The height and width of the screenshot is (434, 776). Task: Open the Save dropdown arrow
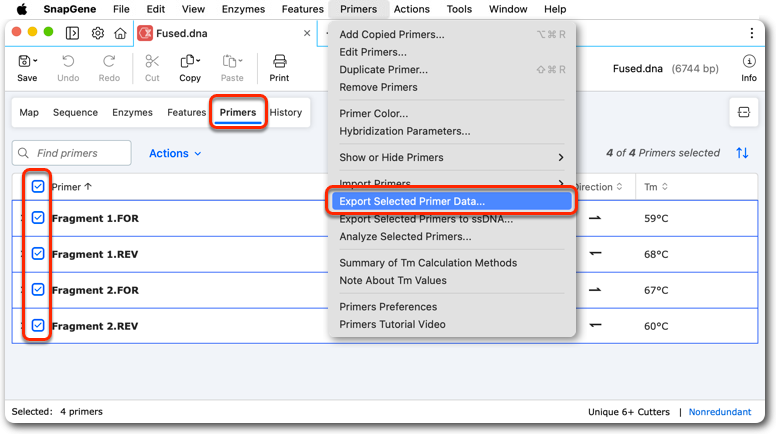(x=35, y=61)
